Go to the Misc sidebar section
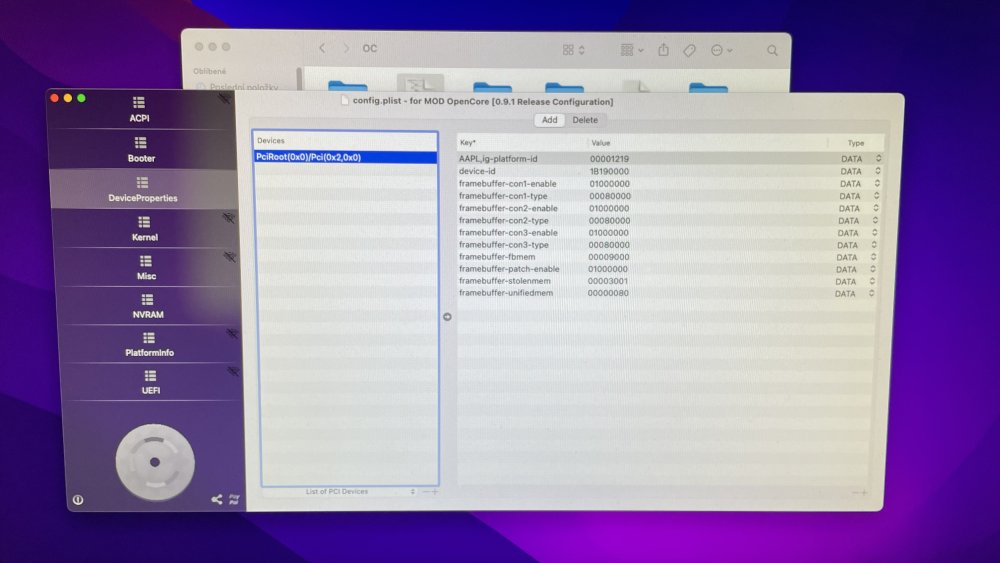 point(146,267)
